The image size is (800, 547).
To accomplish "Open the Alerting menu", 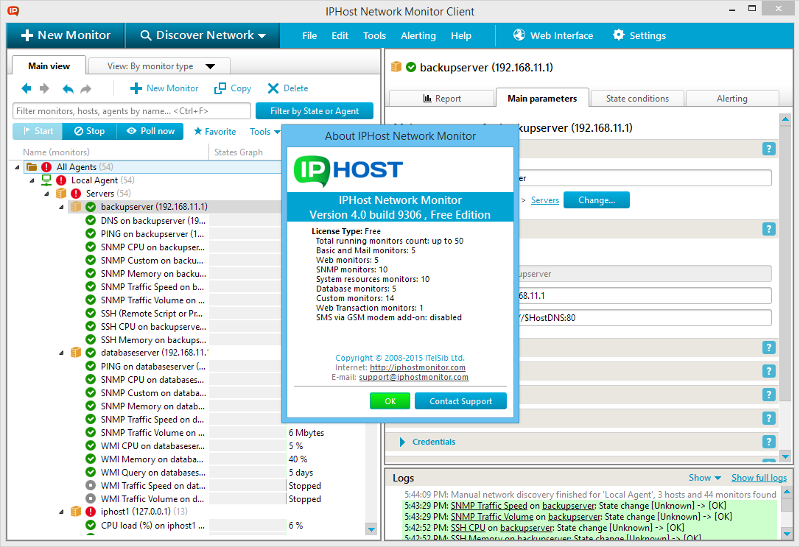I will [x=418, y=36].
